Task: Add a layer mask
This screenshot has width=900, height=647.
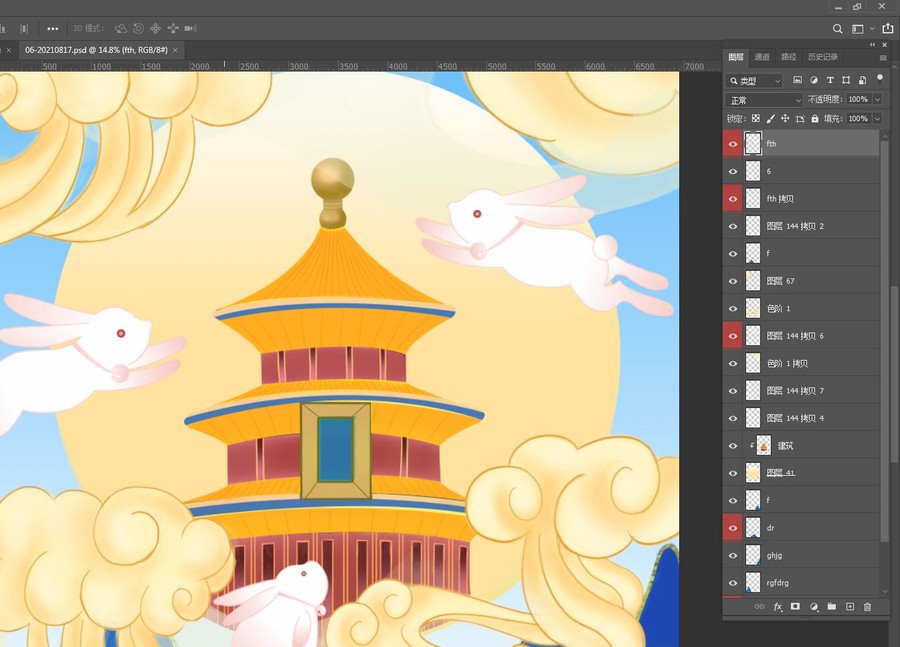Action: pos(795,606)
